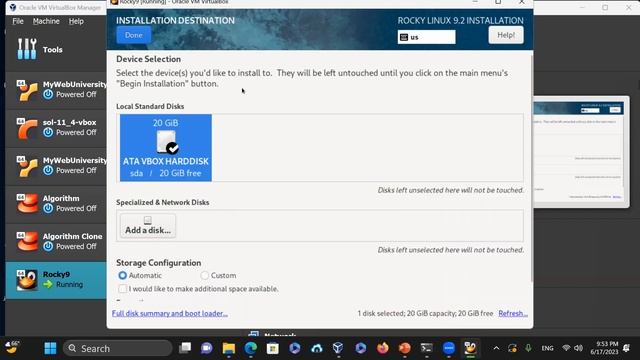Screen dimensions: 640x360
Task: Open Microsoft Store from taskbar
Action: pos(273,348)
